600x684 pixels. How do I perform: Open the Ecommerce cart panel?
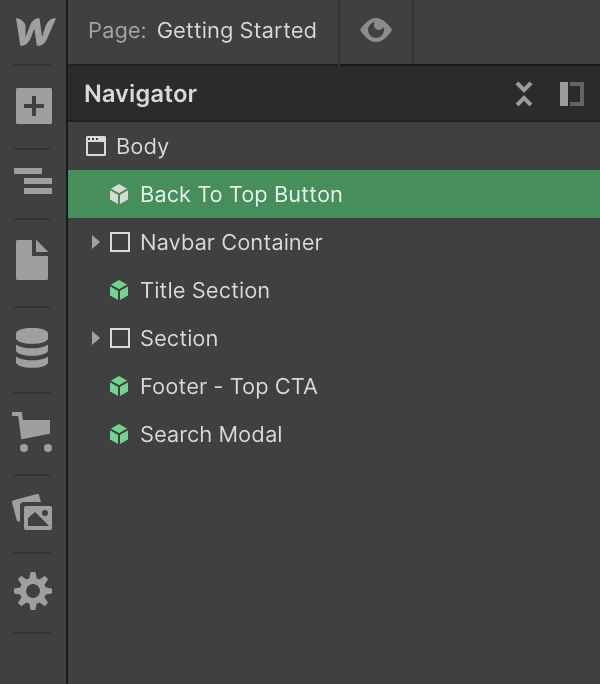point(33,430)
